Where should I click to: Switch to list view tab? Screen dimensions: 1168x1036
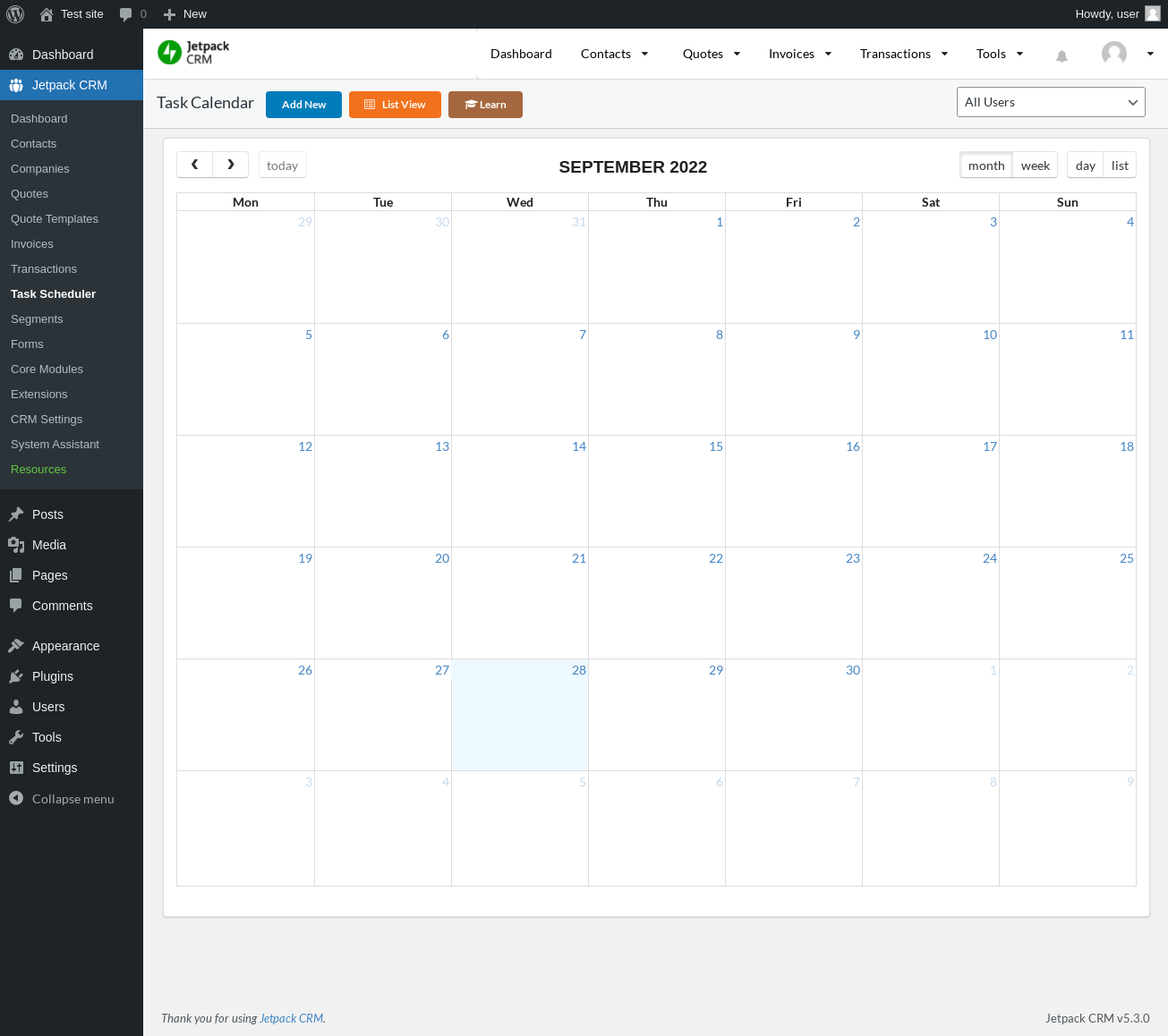pos(1120,166)
